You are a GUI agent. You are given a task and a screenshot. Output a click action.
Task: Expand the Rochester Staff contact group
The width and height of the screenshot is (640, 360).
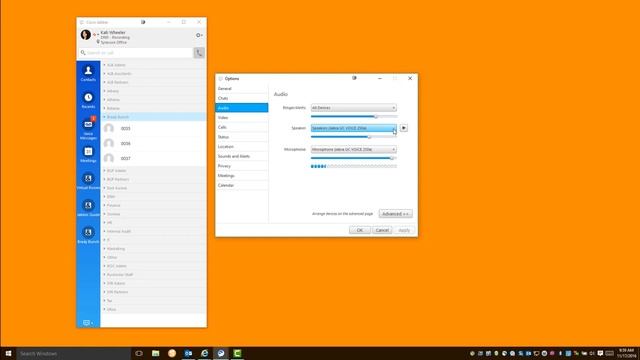[153, 275]
